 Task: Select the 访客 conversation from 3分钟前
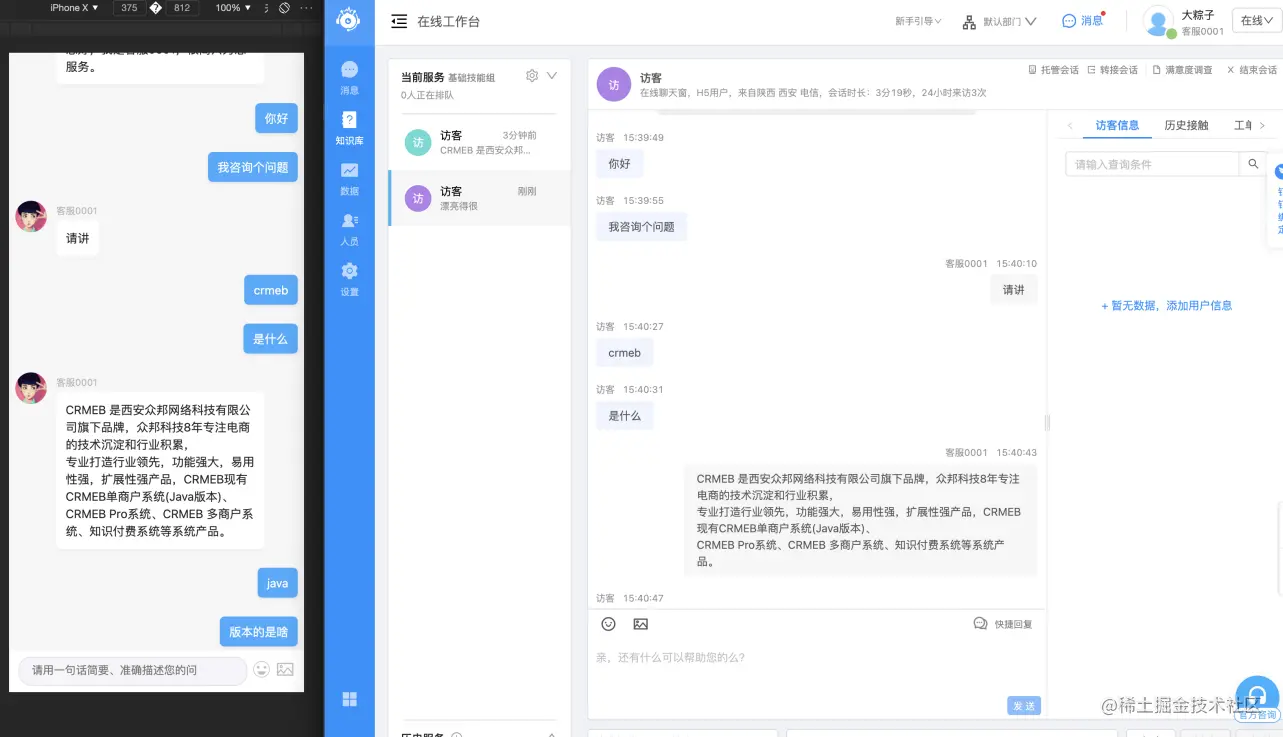[x=479, y=142]
